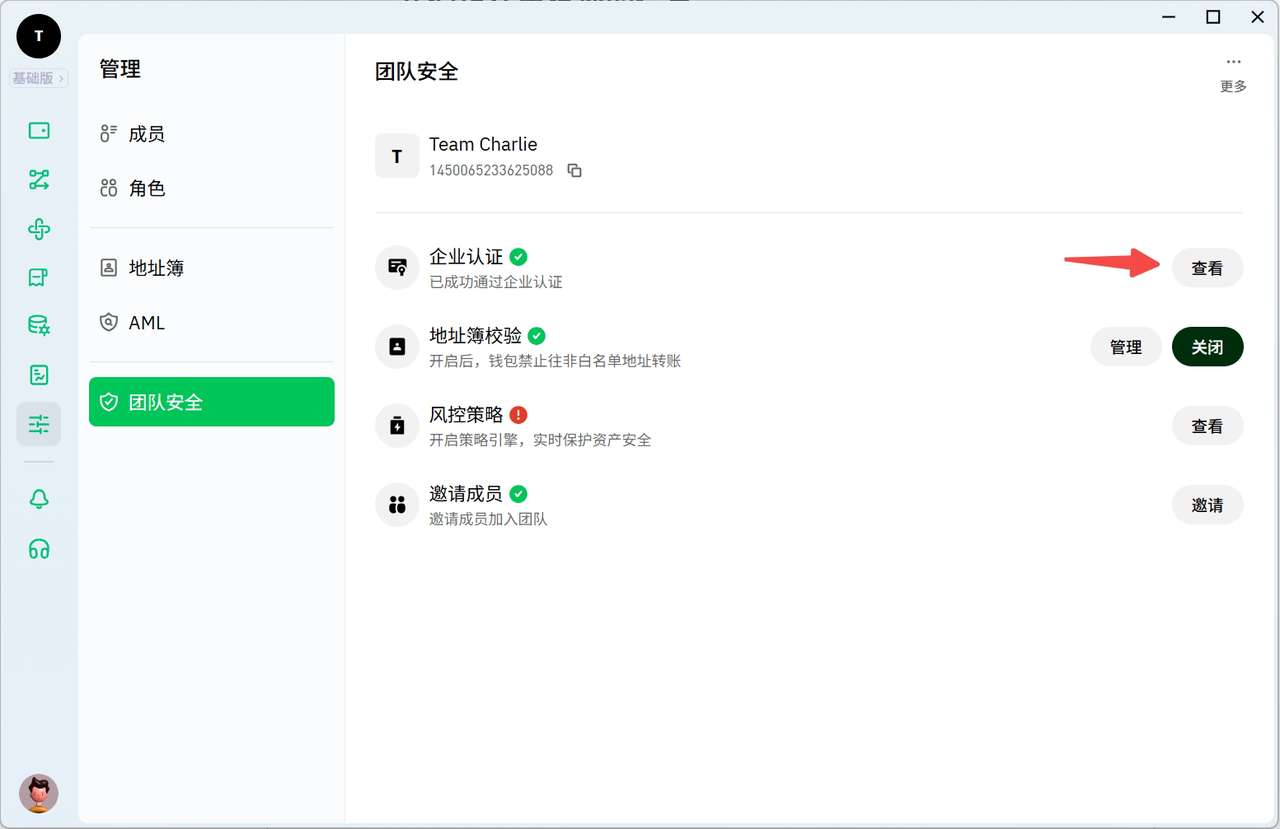View the 企业认证 enterprise certification details
Screen dimensions: 1280x829
[1207, 268]
